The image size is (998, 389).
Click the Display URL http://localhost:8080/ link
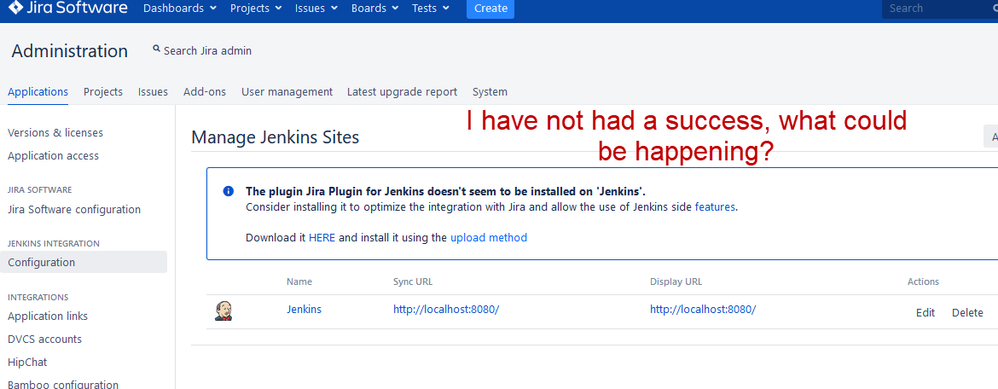[x=703, y=309]
